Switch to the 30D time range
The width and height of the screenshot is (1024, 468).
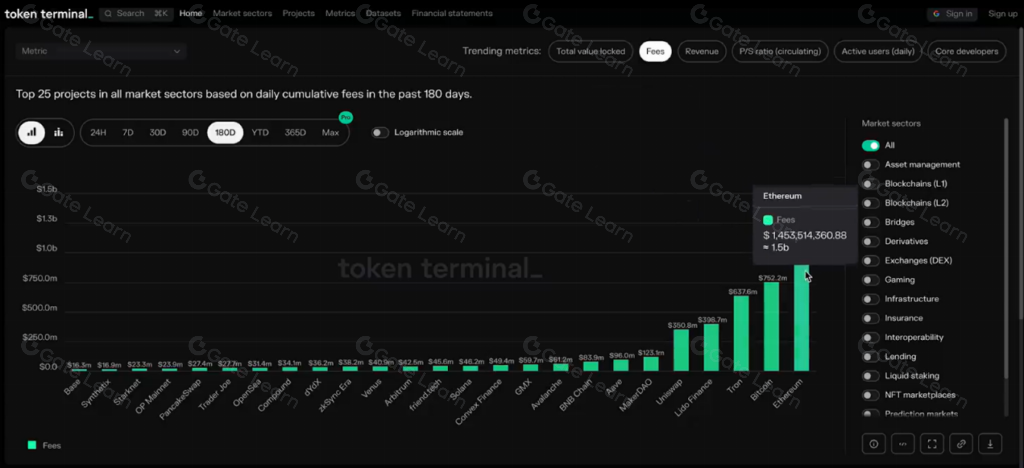click(x=158, y=132)
